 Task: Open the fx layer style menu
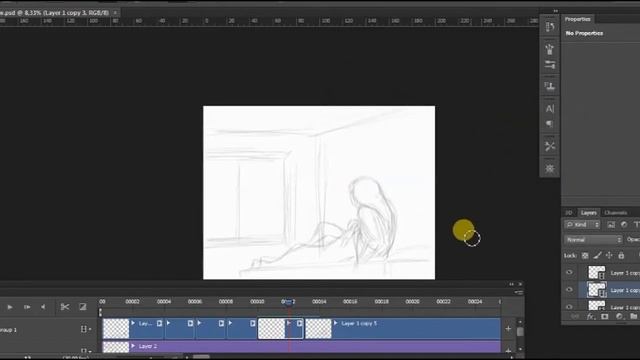pyautogui.click(x=590, y=317)
